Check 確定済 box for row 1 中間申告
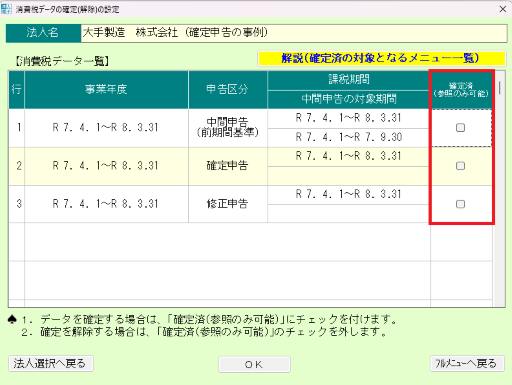 point(460,128)
